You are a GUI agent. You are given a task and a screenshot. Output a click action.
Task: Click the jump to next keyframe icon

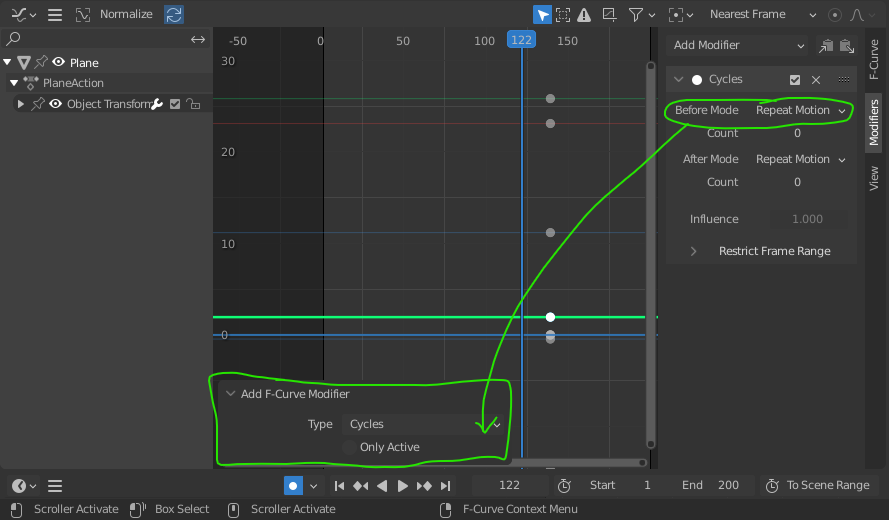(x=424, y=485)
